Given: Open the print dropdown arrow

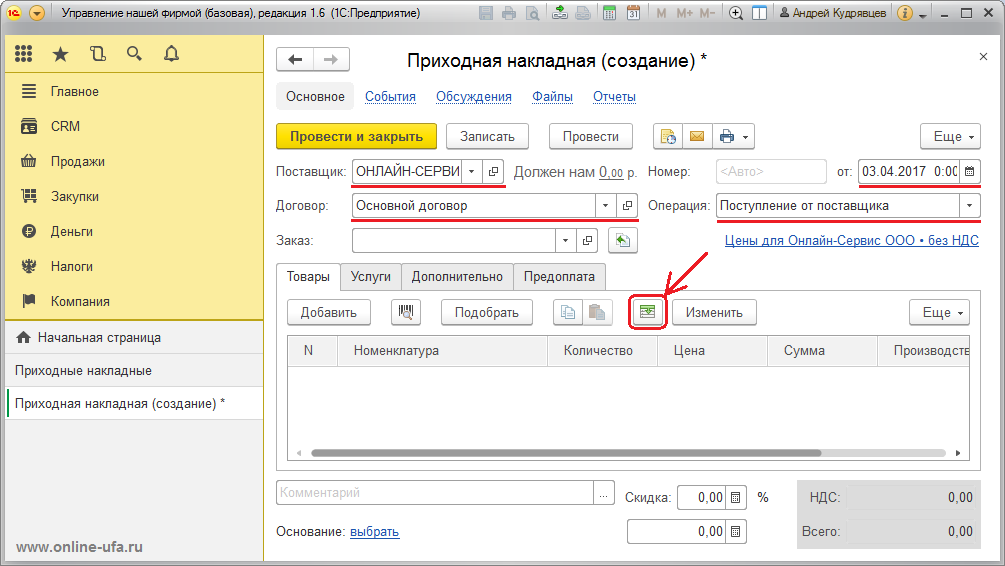Looking at the screenshot, I should click(745, 137).
